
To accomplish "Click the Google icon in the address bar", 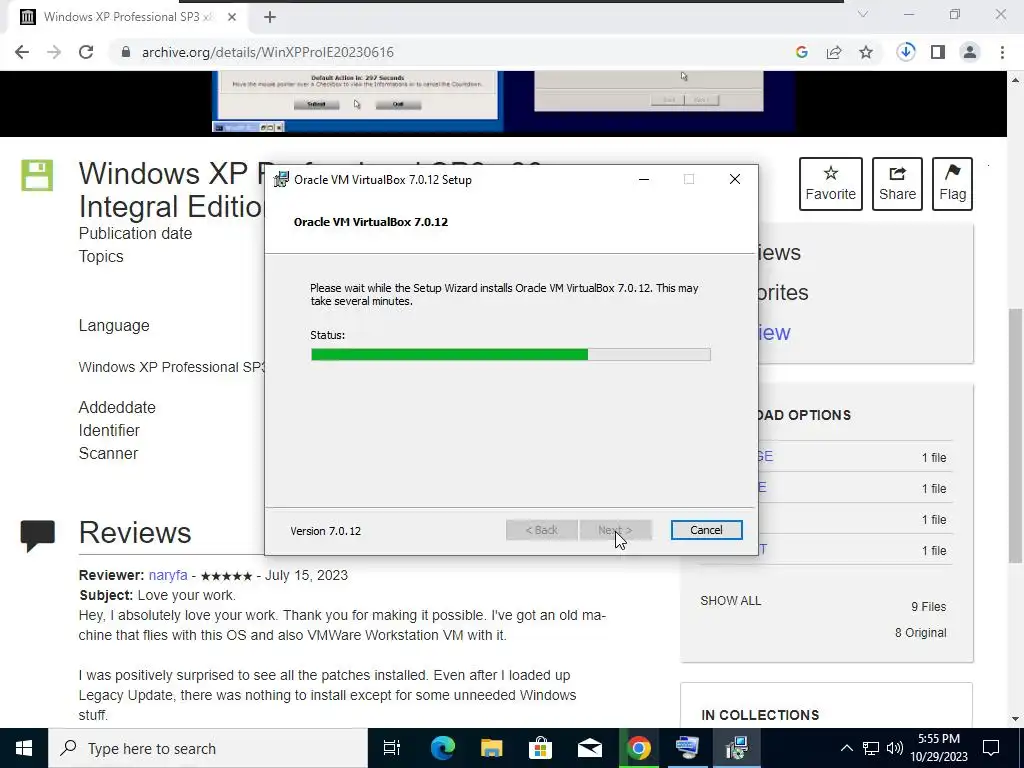I will pyautogui.click(x=801, y=52).
